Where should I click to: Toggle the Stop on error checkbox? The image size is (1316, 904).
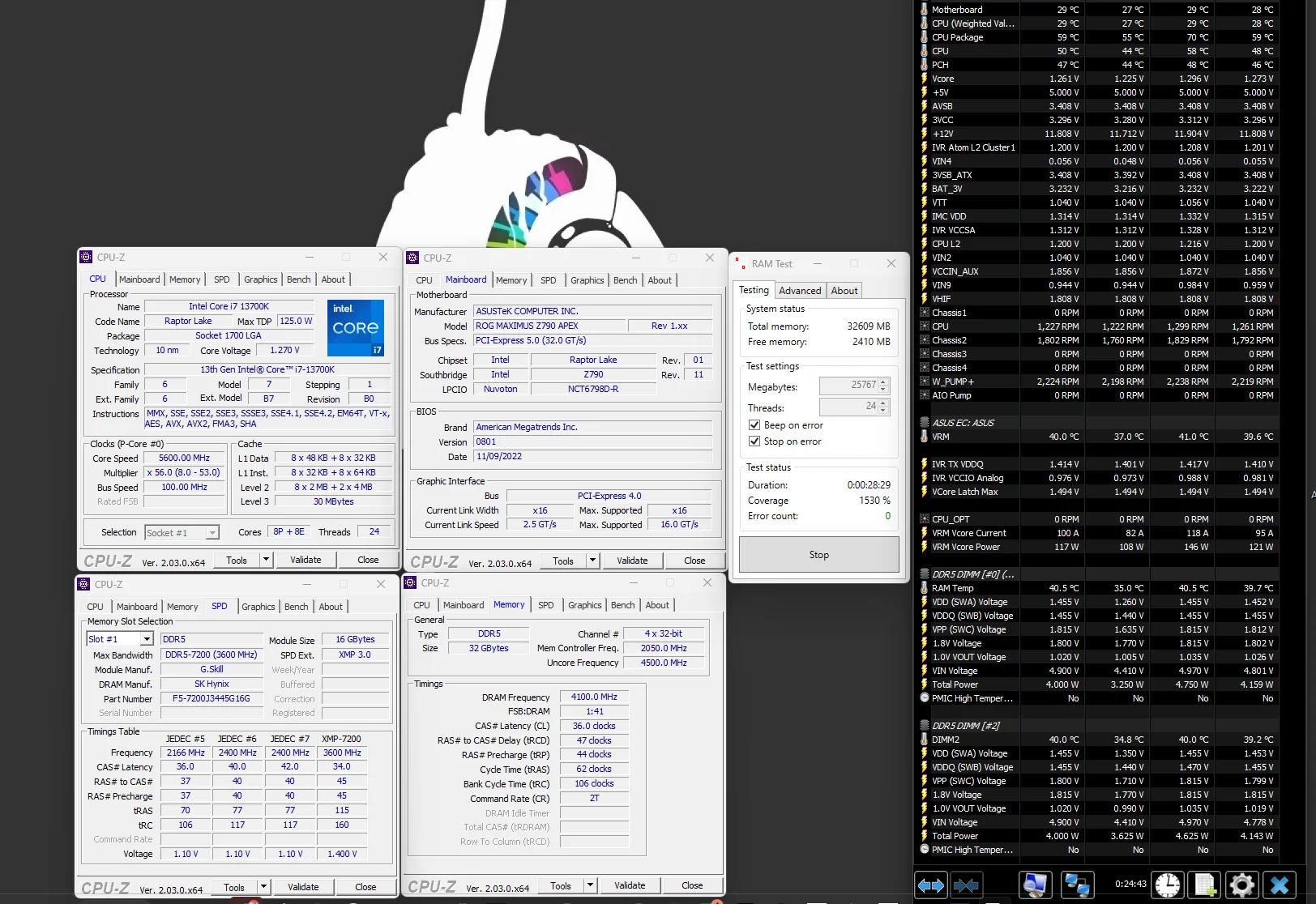point(754,441)
